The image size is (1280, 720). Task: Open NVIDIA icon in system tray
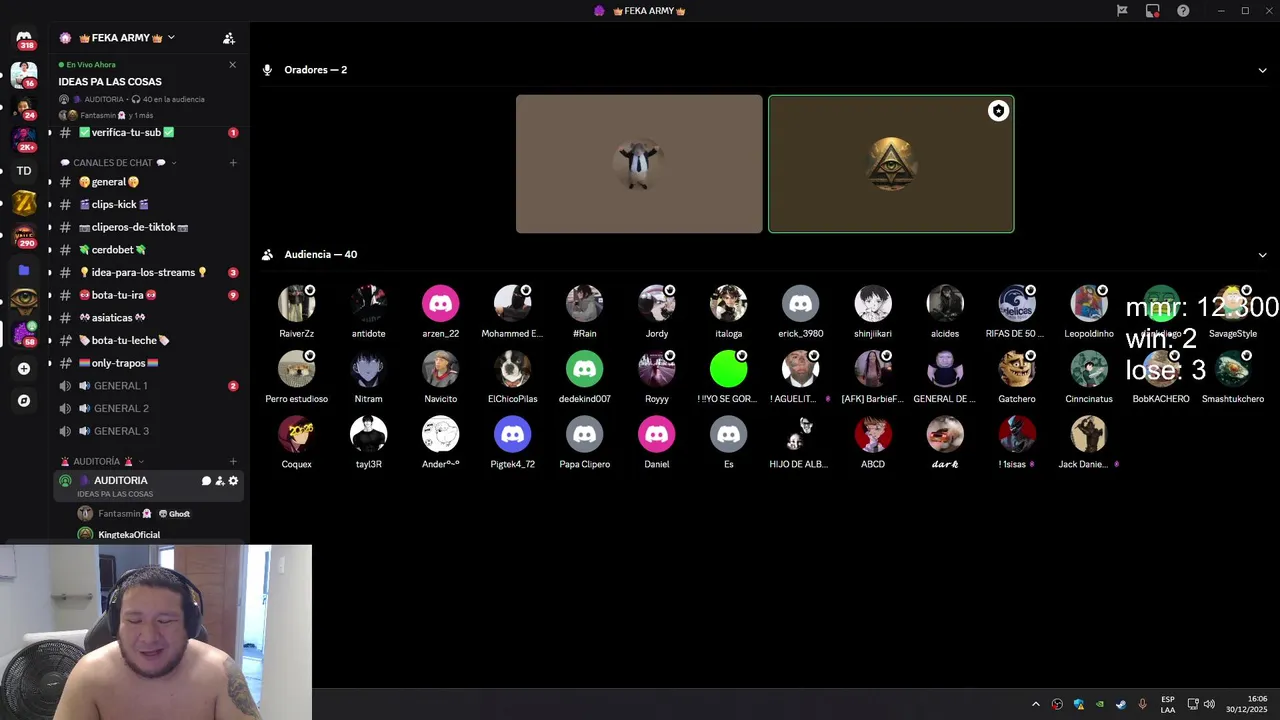(x=1100, y=704)
